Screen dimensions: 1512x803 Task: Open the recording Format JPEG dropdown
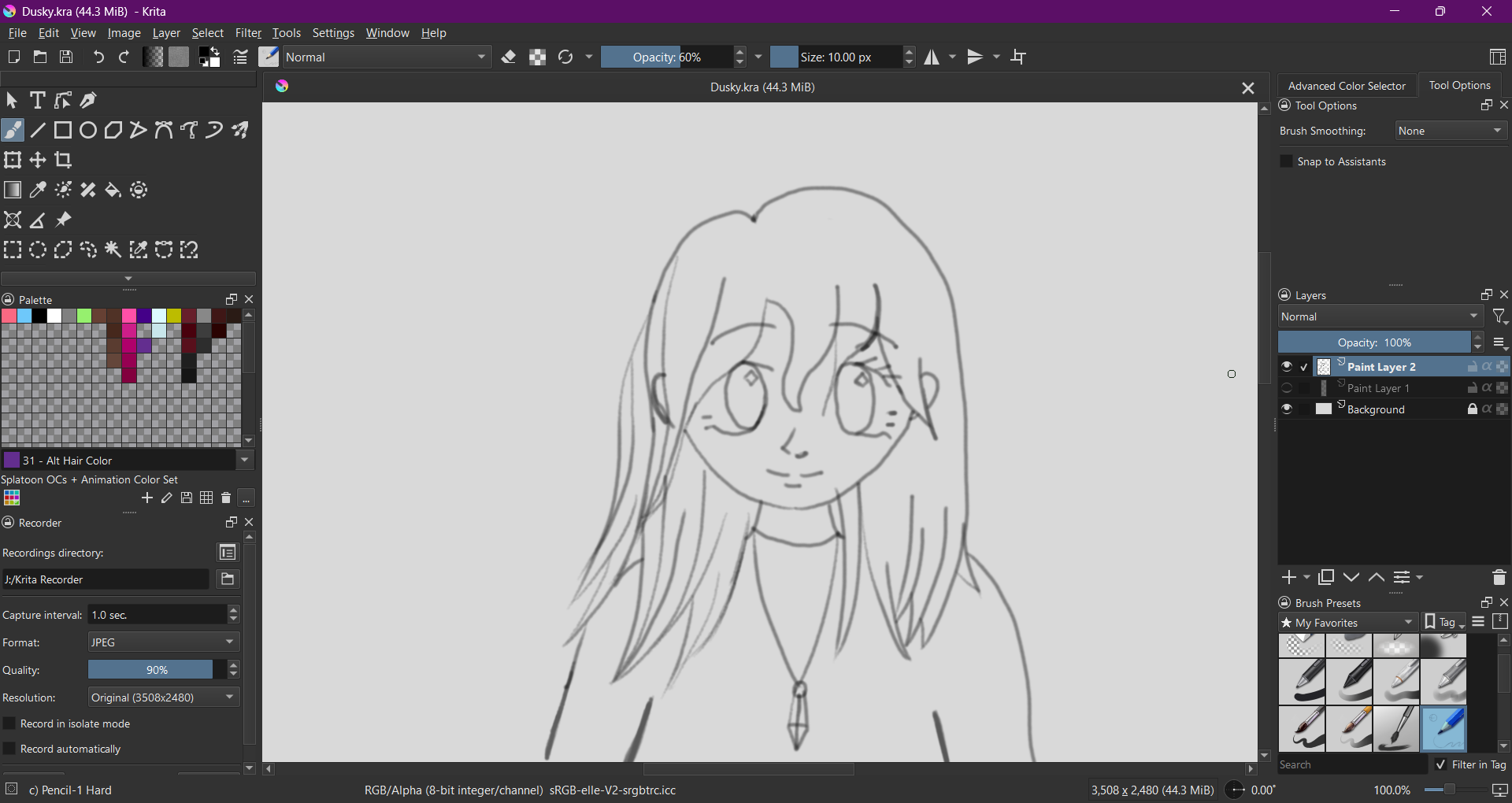[163, 642]
